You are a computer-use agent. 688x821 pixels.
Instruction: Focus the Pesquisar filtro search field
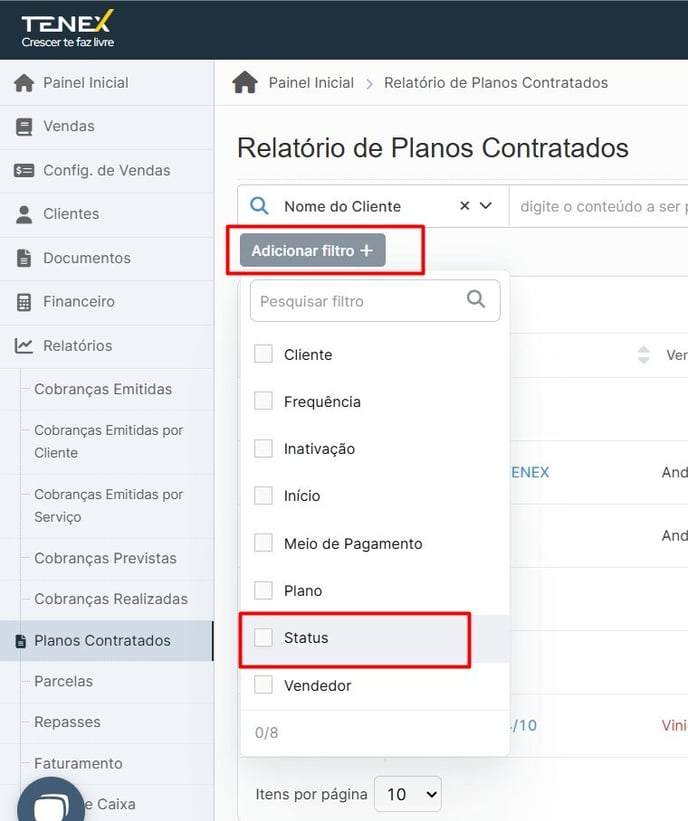point(375,301)
